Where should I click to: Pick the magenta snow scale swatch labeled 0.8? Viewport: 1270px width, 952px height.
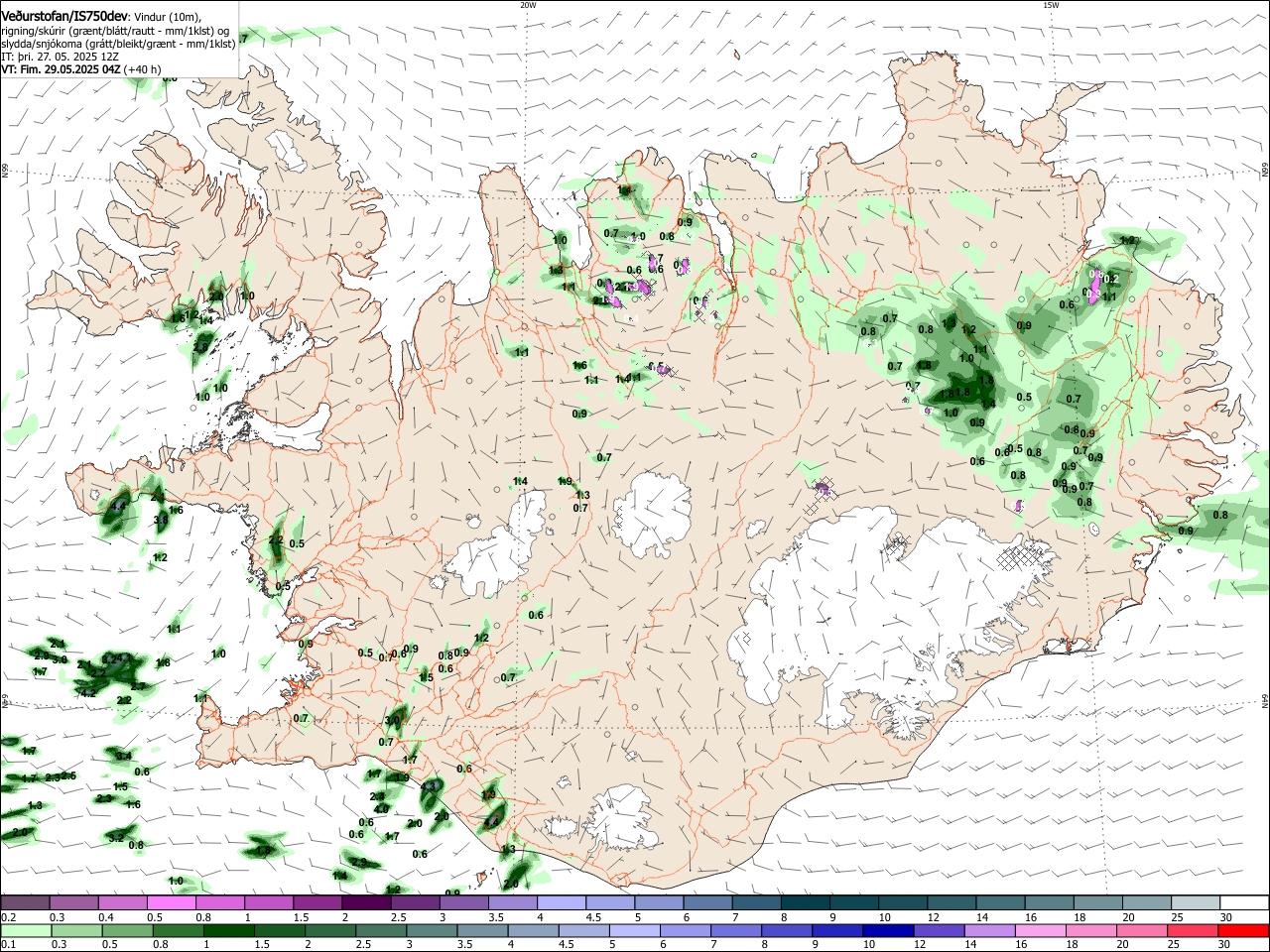(x=219, y=903)
